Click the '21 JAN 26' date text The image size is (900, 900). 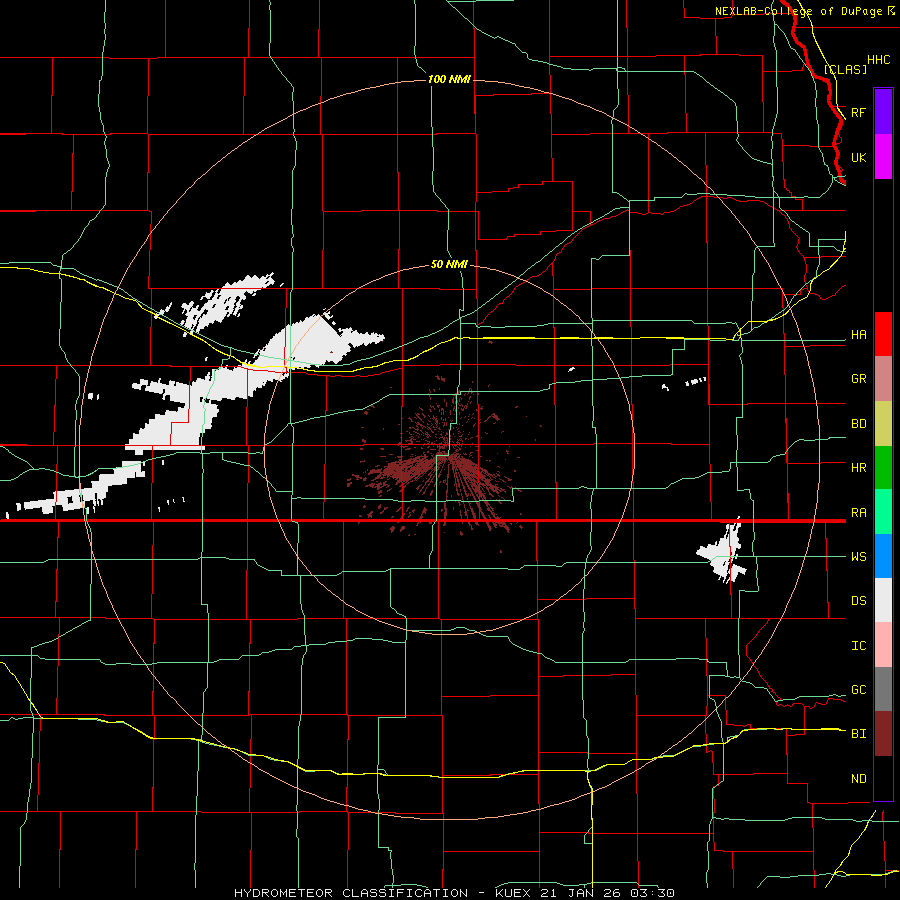(x=583, y=893)
